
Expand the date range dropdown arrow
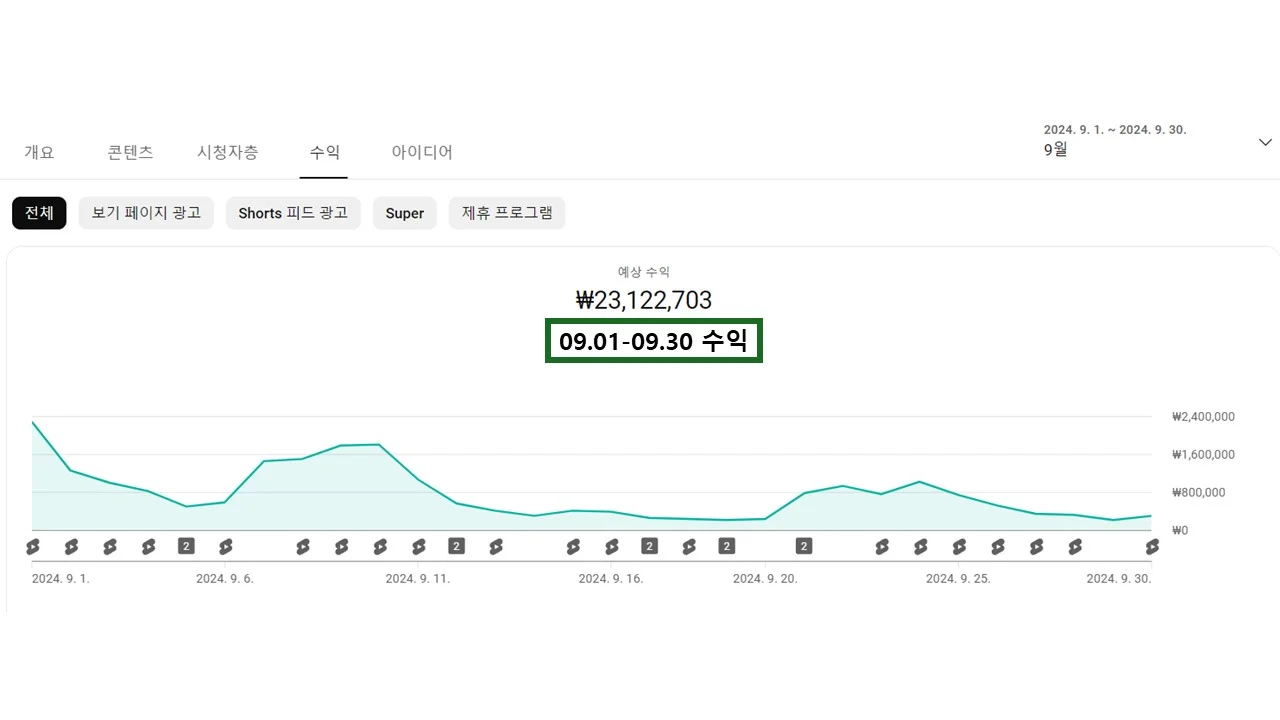[x=1265, y=142]
